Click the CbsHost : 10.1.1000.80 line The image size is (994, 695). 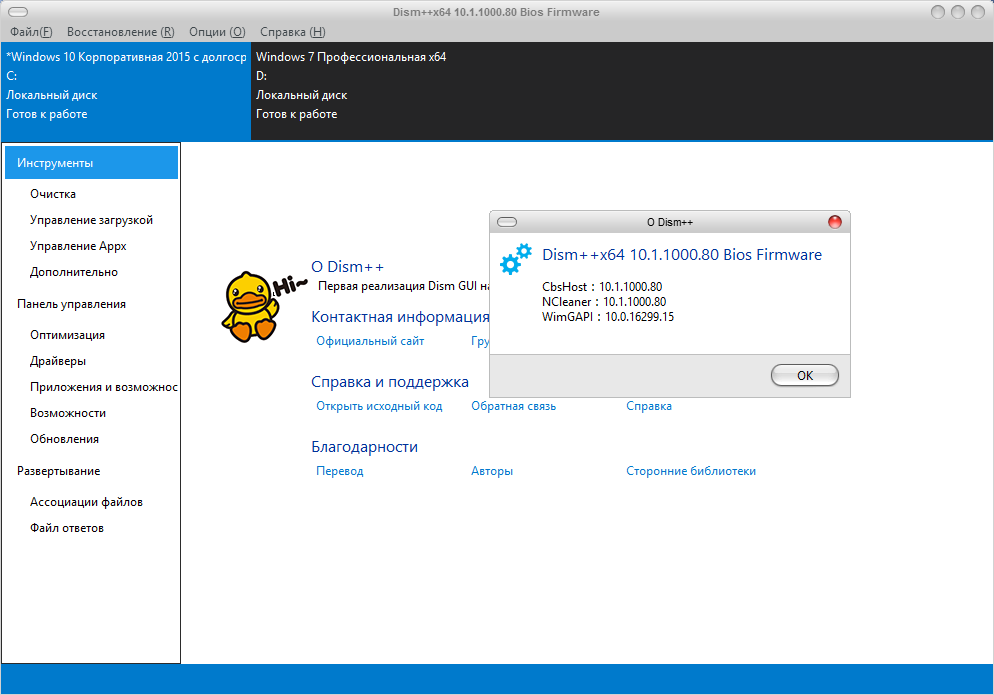(x=602, y=287)
